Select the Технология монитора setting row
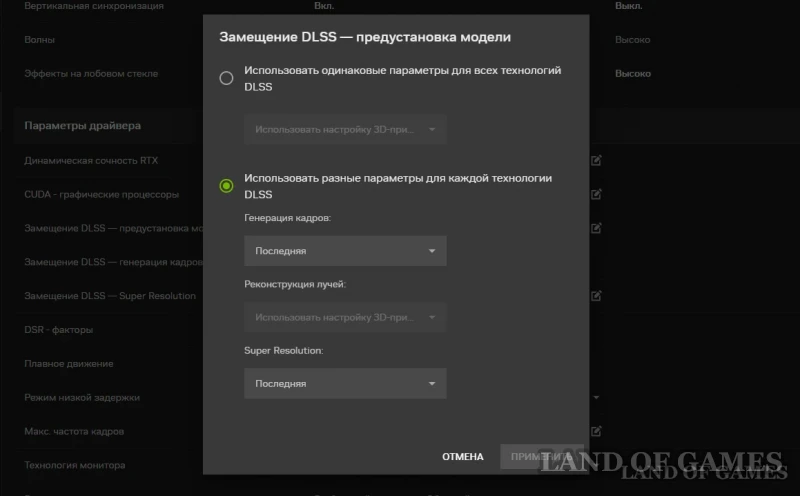Viewport: 800px width, 496px height. [x=75, y=465]
